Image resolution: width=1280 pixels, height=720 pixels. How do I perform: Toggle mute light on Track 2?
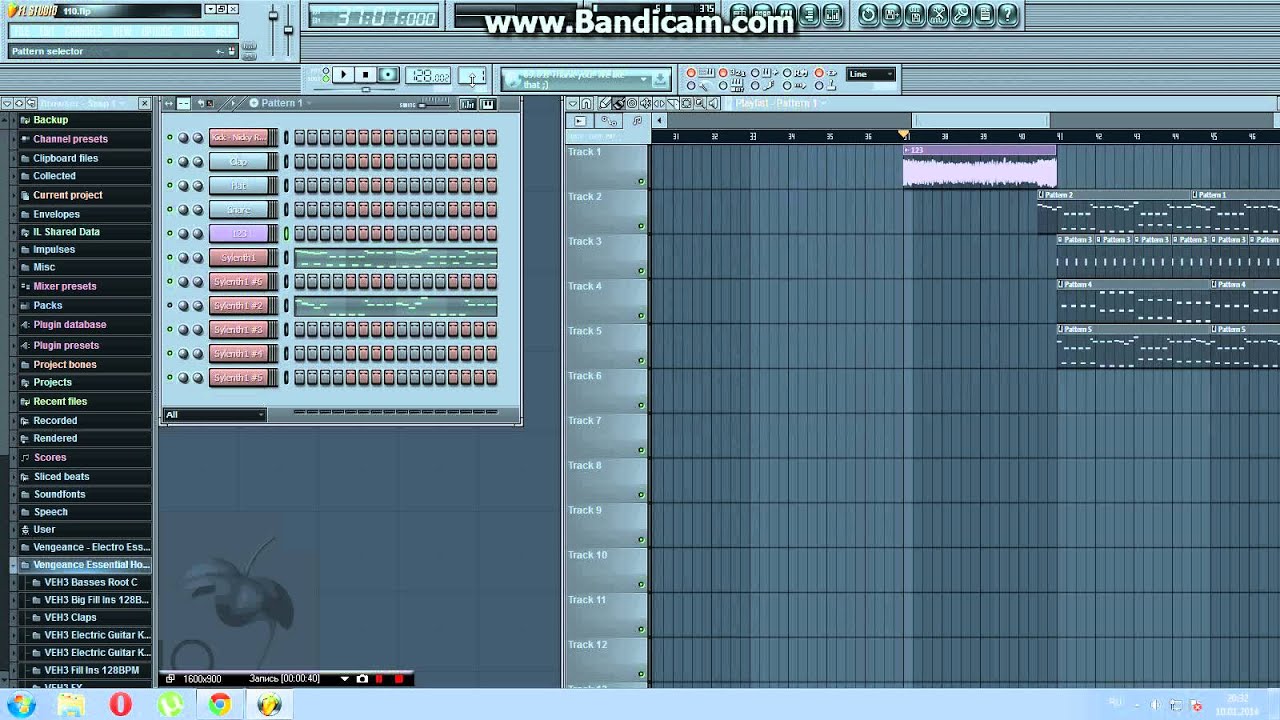pos(641,226)
